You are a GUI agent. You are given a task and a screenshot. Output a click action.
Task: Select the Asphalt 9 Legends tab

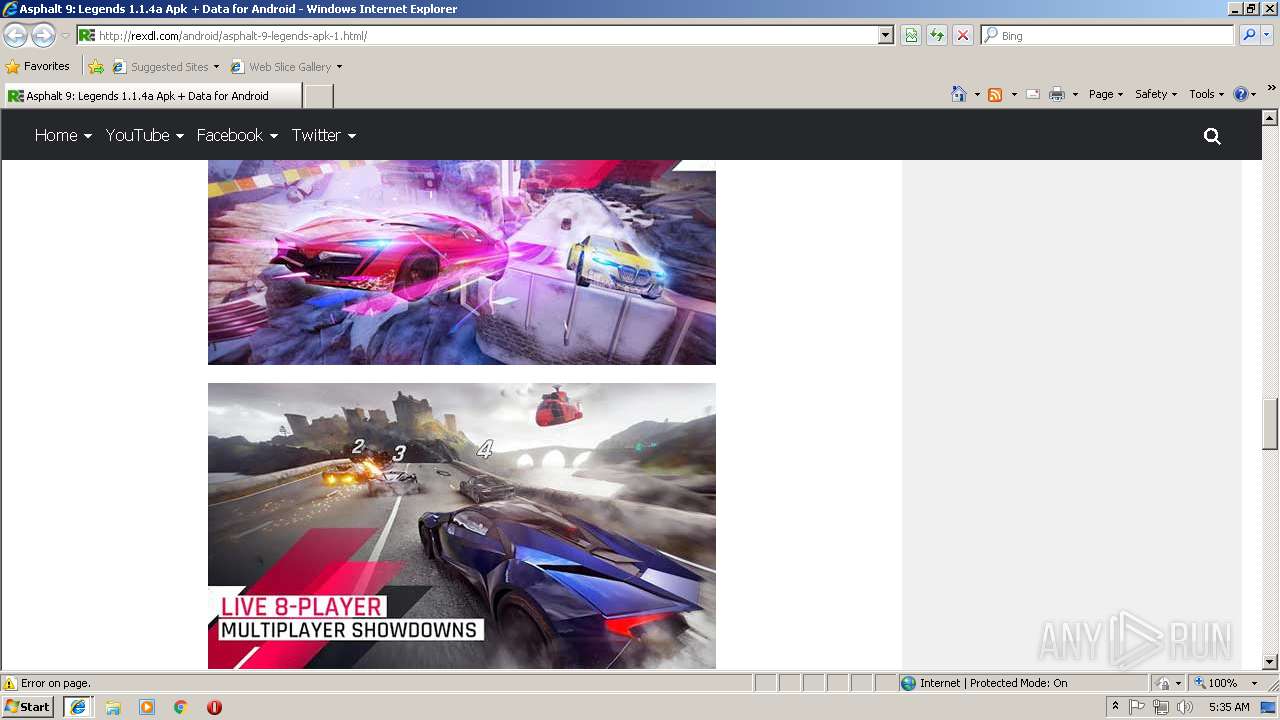[151, 96]
